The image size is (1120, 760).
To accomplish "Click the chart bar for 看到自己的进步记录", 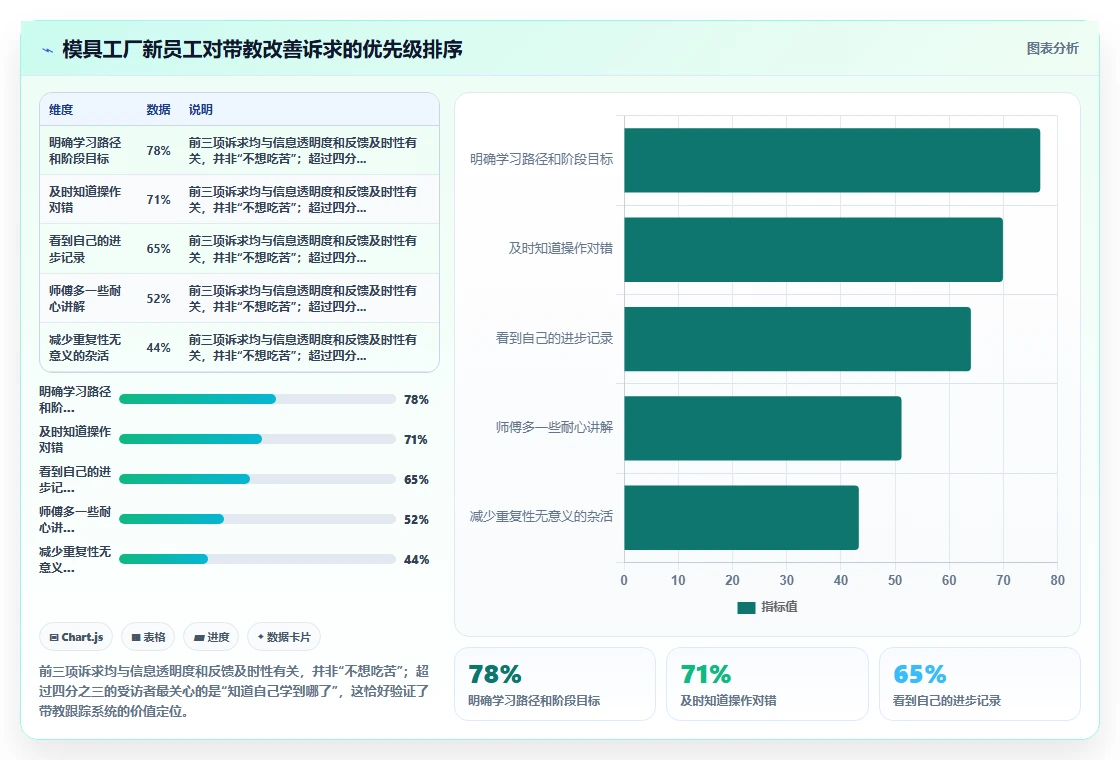I will pos(797,339).
